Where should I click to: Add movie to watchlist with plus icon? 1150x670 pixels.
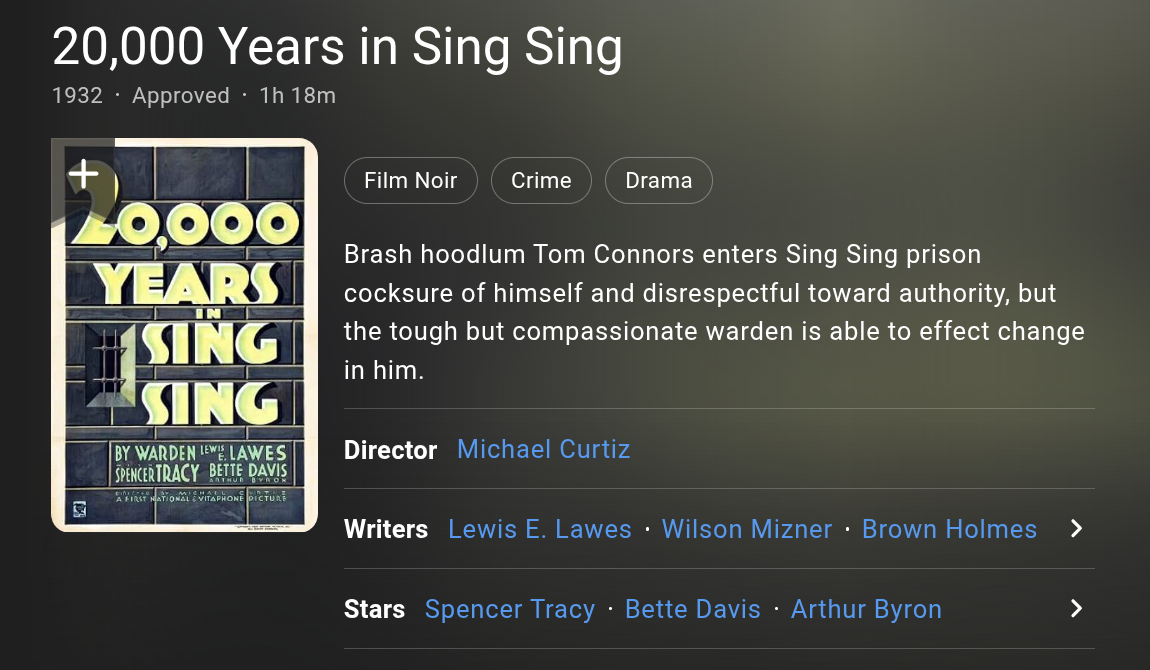tap(84, 174)
